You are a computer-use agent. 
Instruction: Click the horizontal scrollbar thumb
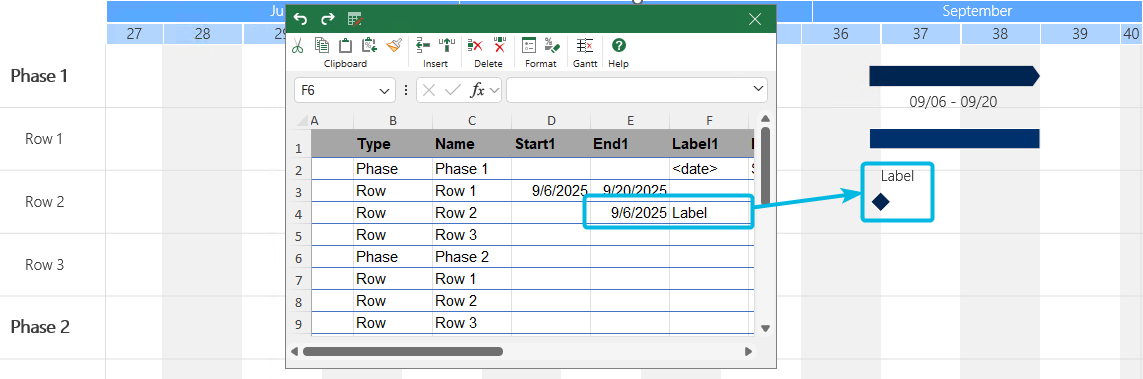click(402, 351)
